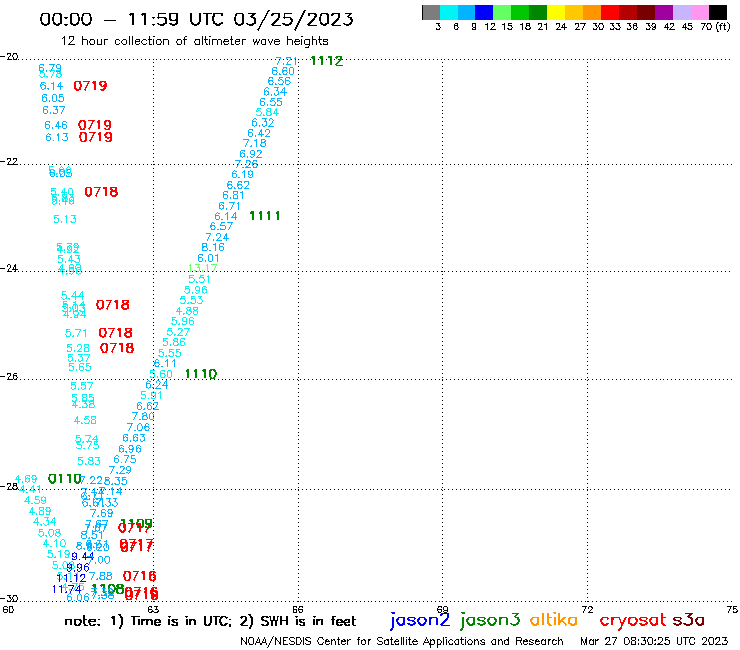Click the wave height value '7.29'
Screen dimensions: 740x650
[120, 470]
